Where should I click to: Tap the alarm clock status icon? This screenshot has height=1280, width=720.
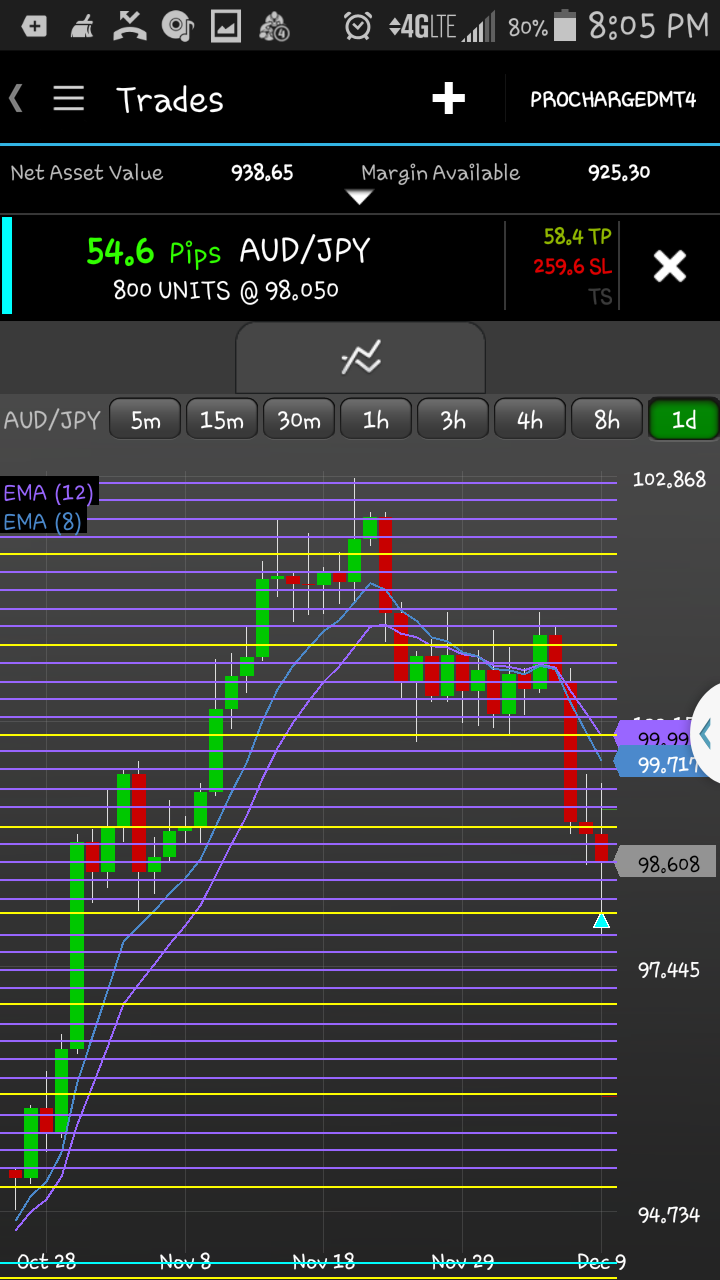click(358, 26)
